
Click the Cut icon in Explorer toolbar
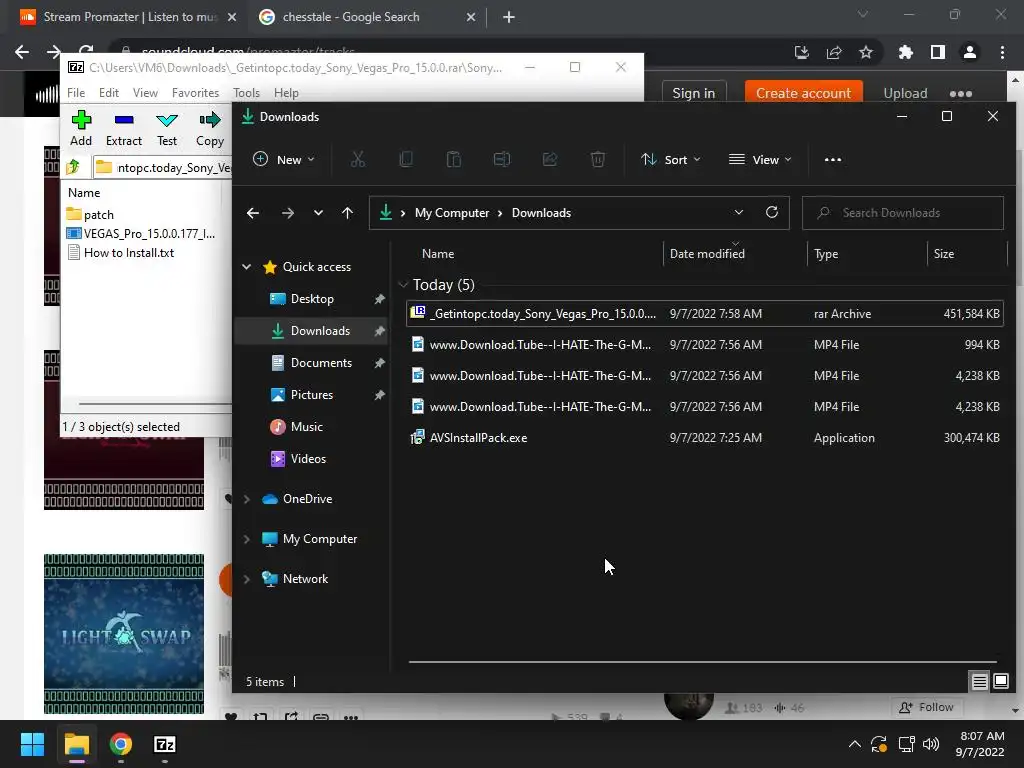(x=358, y=159)
